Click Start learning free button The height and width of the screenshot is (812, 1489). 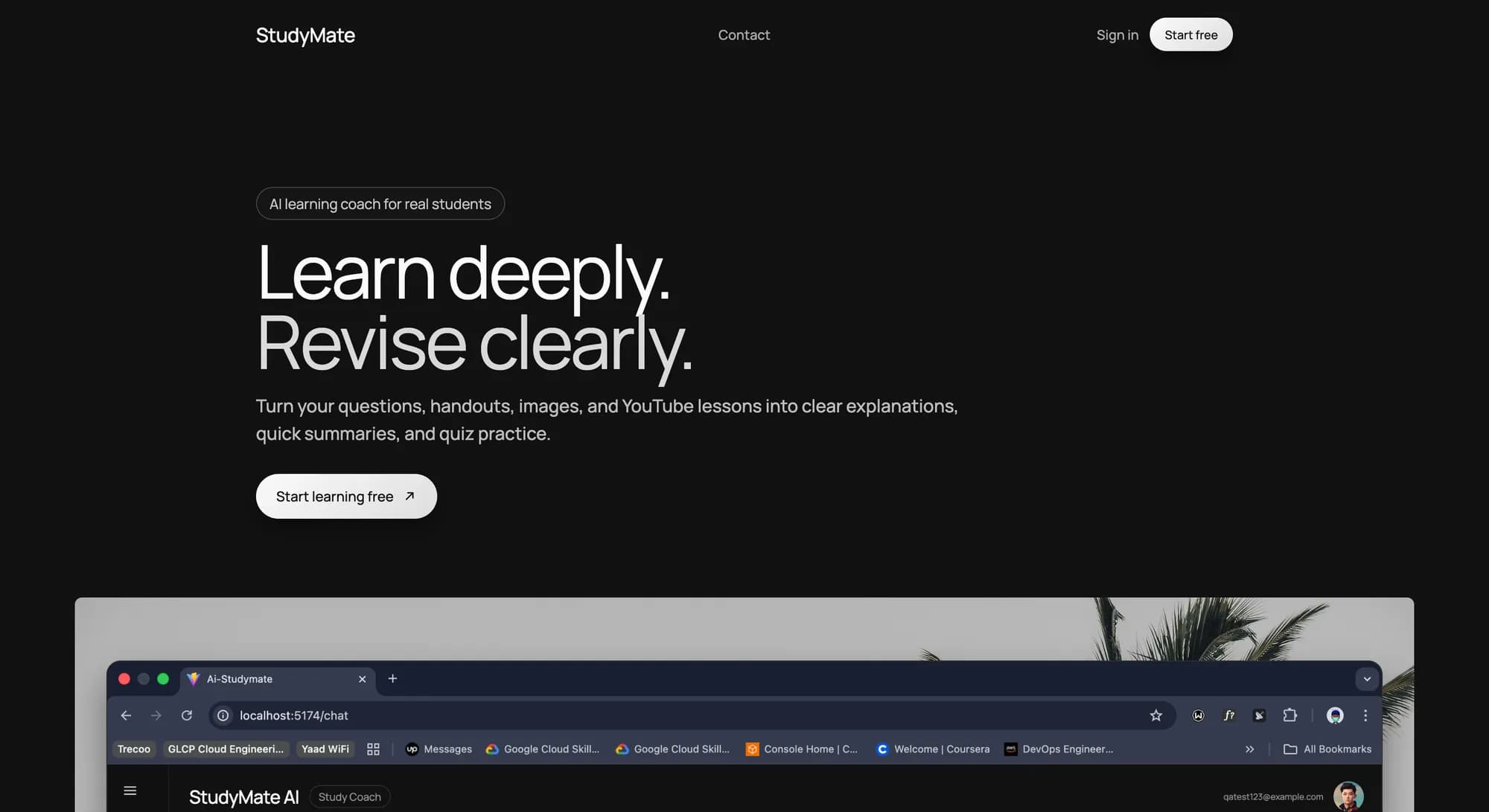(x=346, y=496)
